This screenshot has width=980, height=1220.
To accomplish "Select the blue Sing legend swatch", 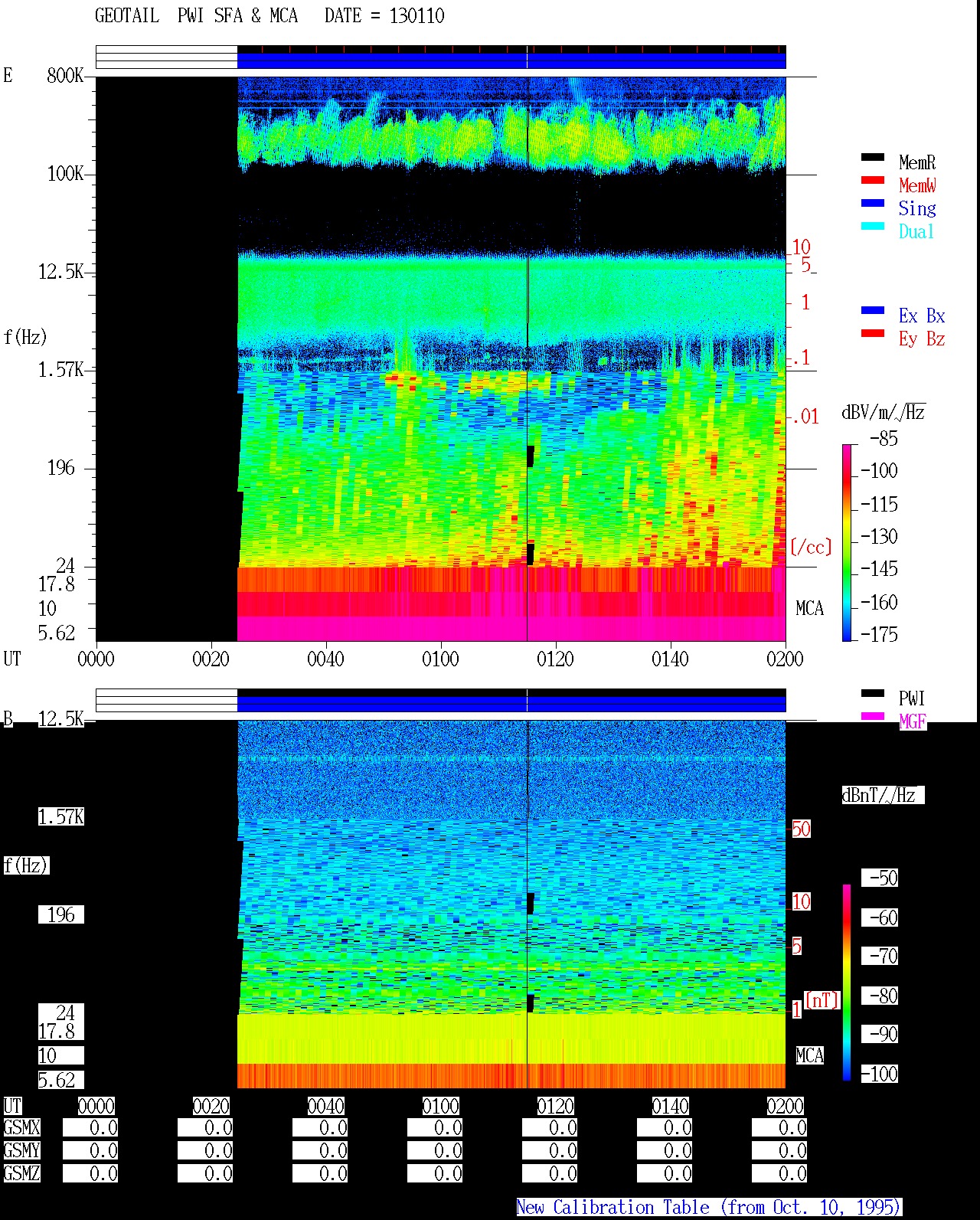I will pos(873,203).
